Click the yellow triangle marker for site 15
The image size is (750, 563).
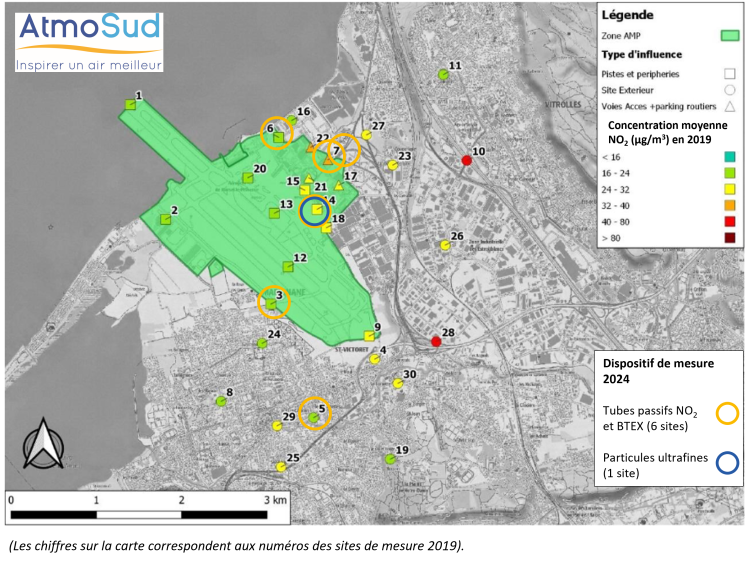point(309,179)
